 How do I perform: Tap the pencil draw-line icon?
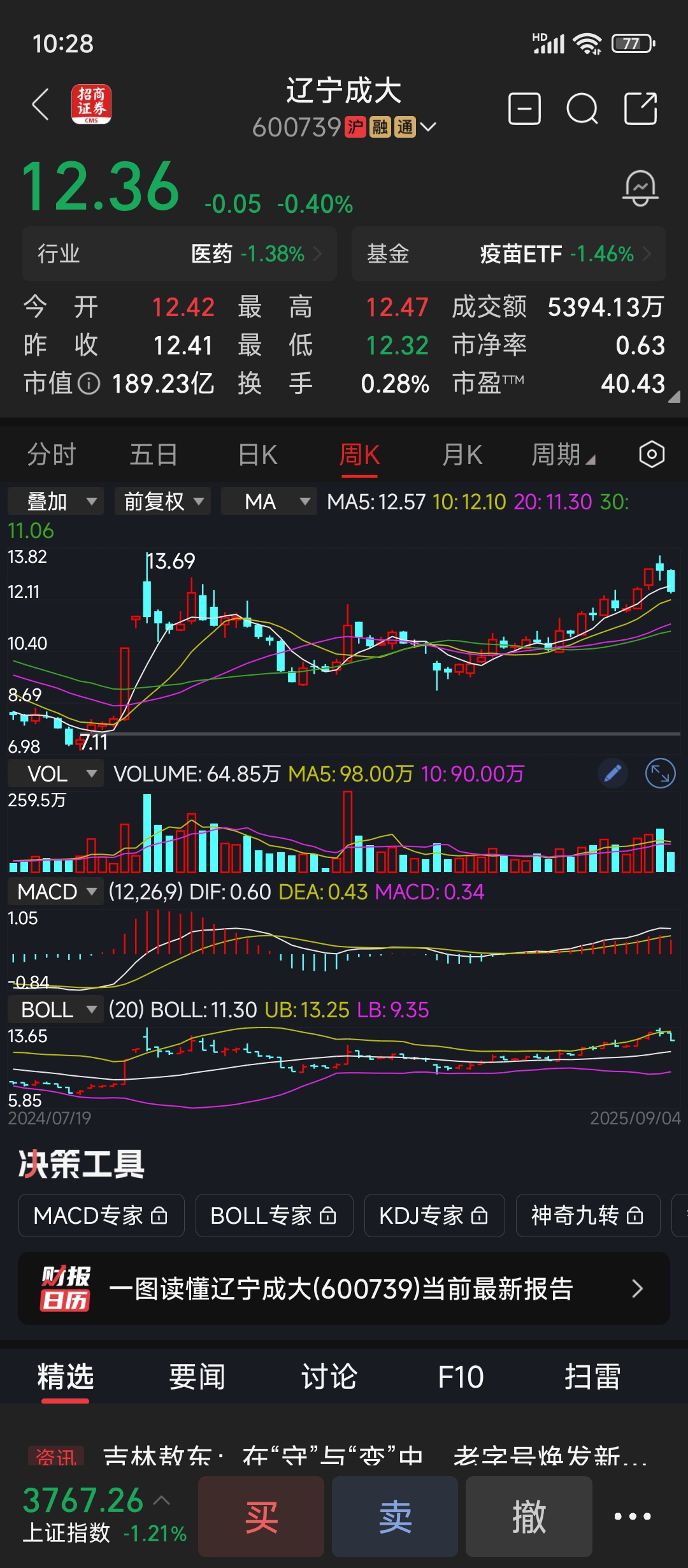pos(613,774)
